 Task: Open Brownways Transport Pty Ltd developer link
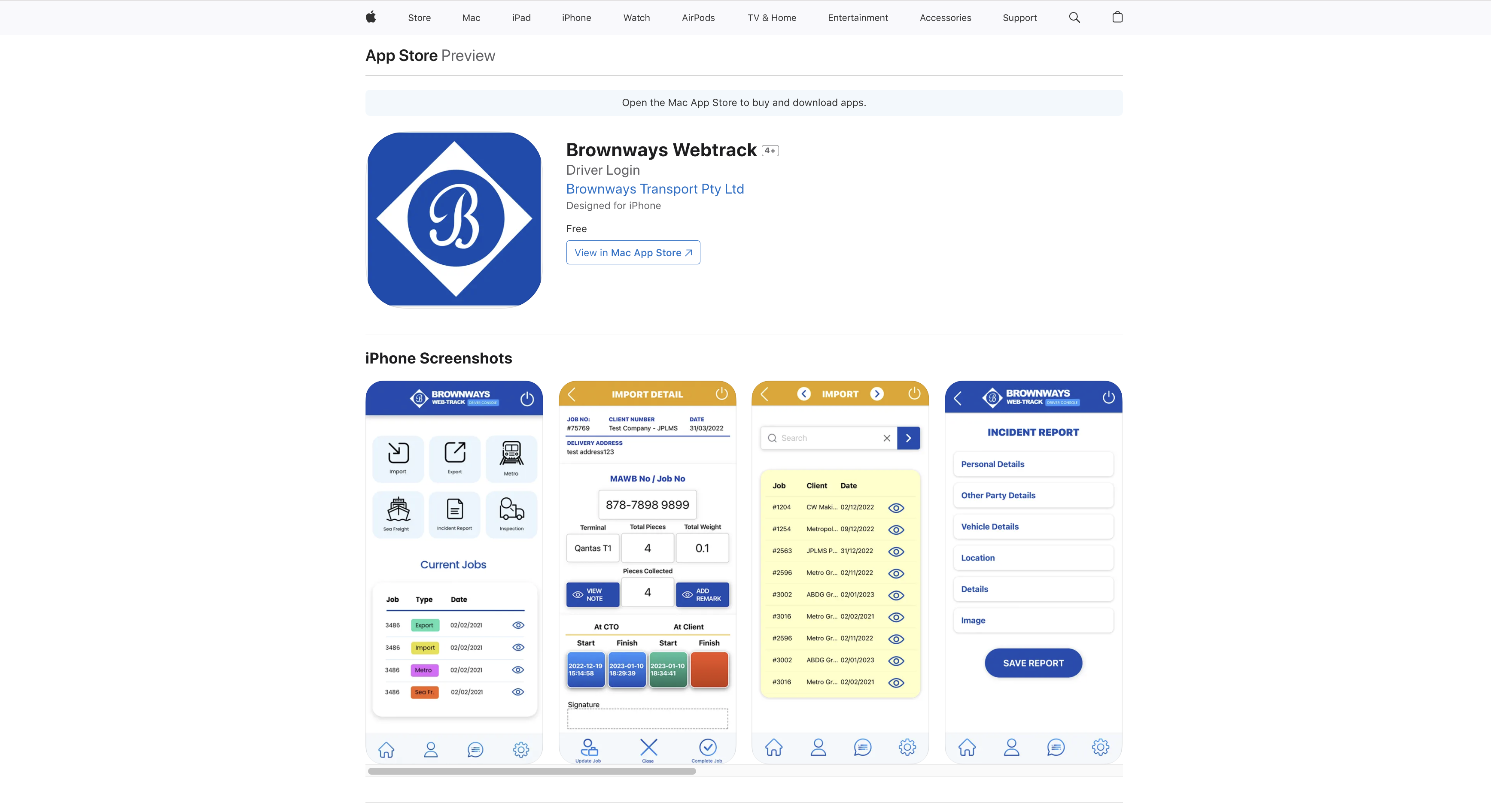click(x=654, y=189)
